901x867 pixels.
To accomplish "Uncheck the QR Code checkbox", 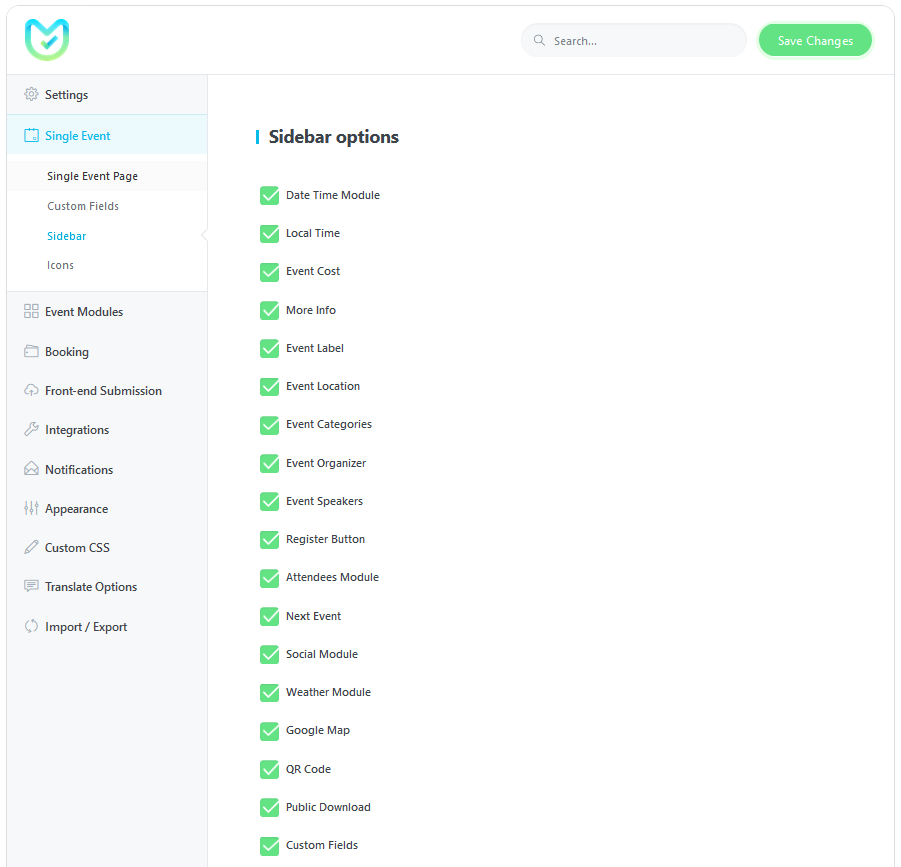I will [x=269, y=769].
